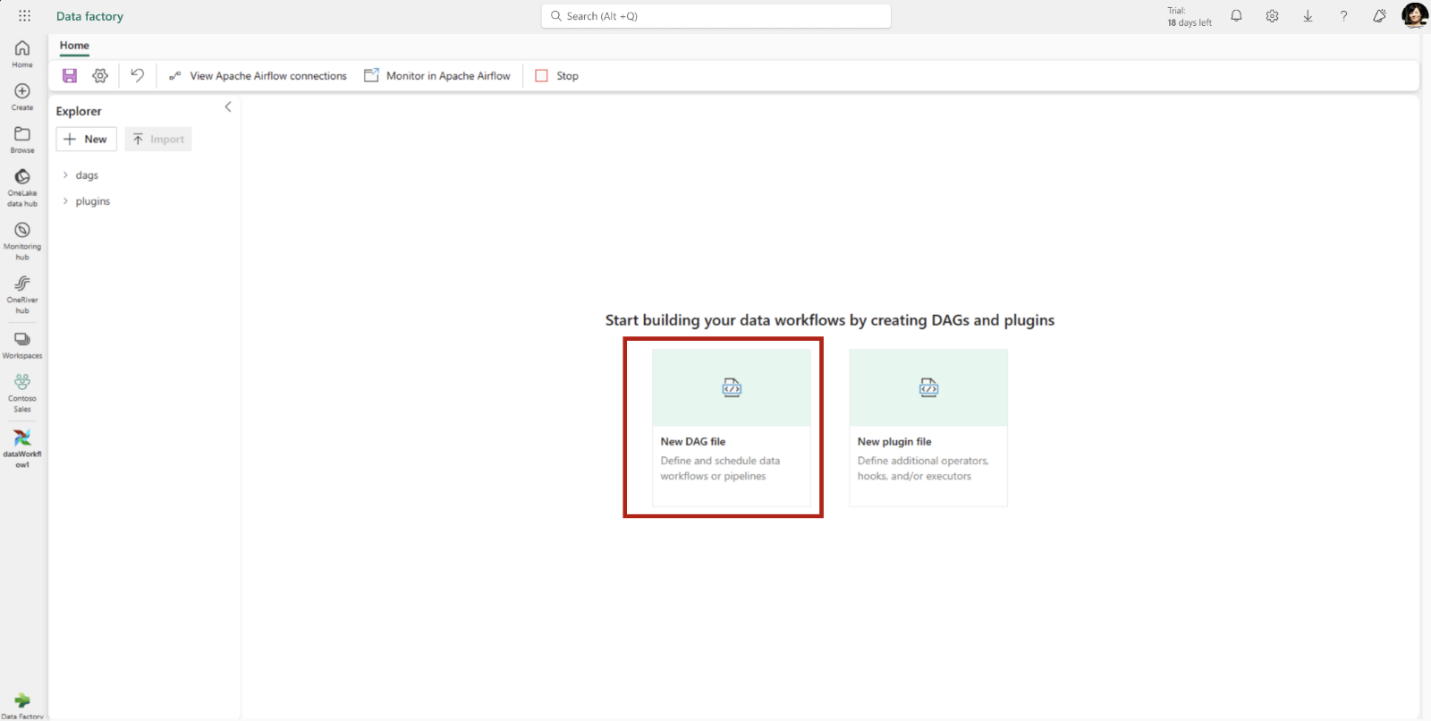
Task: Click the Search box
Action: click(716, 16)
